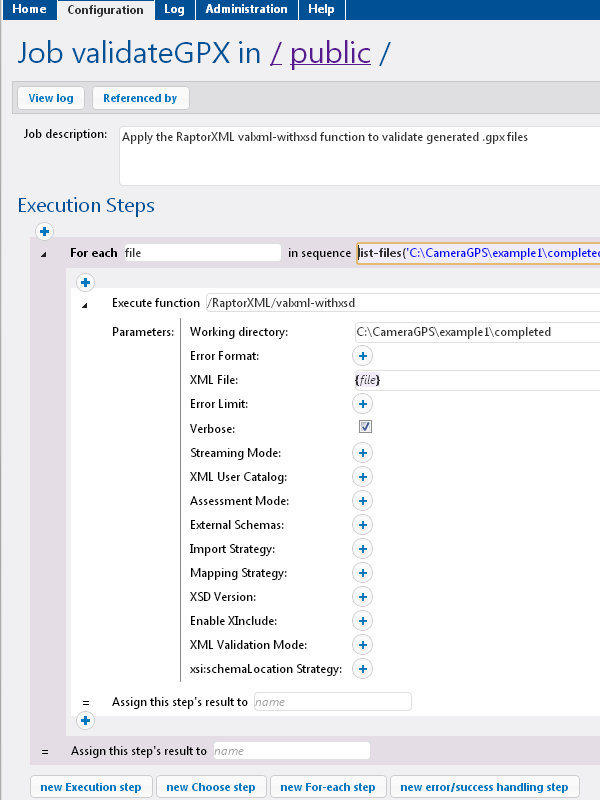The height and width of the screenshot is (800, 600).
Task: Click the Working directory input field
Action: click(476, 332)
